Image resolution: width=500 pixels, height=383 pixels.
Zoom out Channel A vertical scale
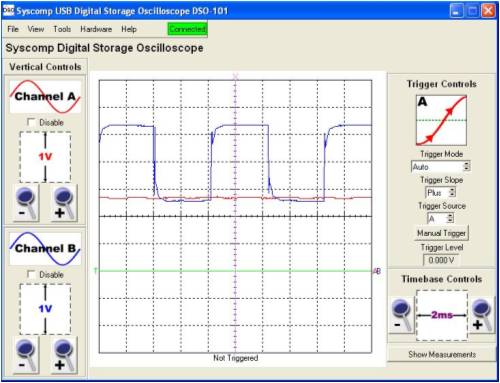point(26,203)
